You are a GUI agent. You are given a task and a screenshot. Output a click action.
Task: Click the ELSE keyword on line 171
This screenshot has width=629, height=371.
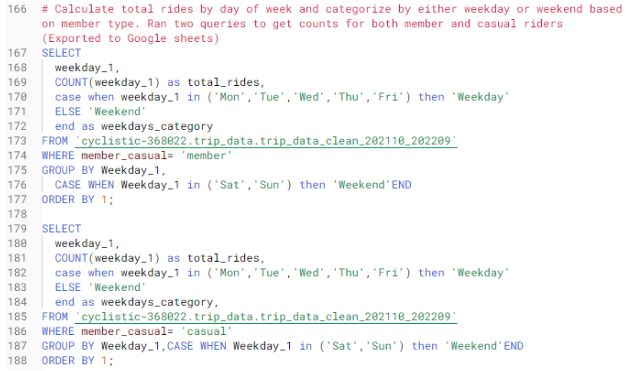[68, 112]
